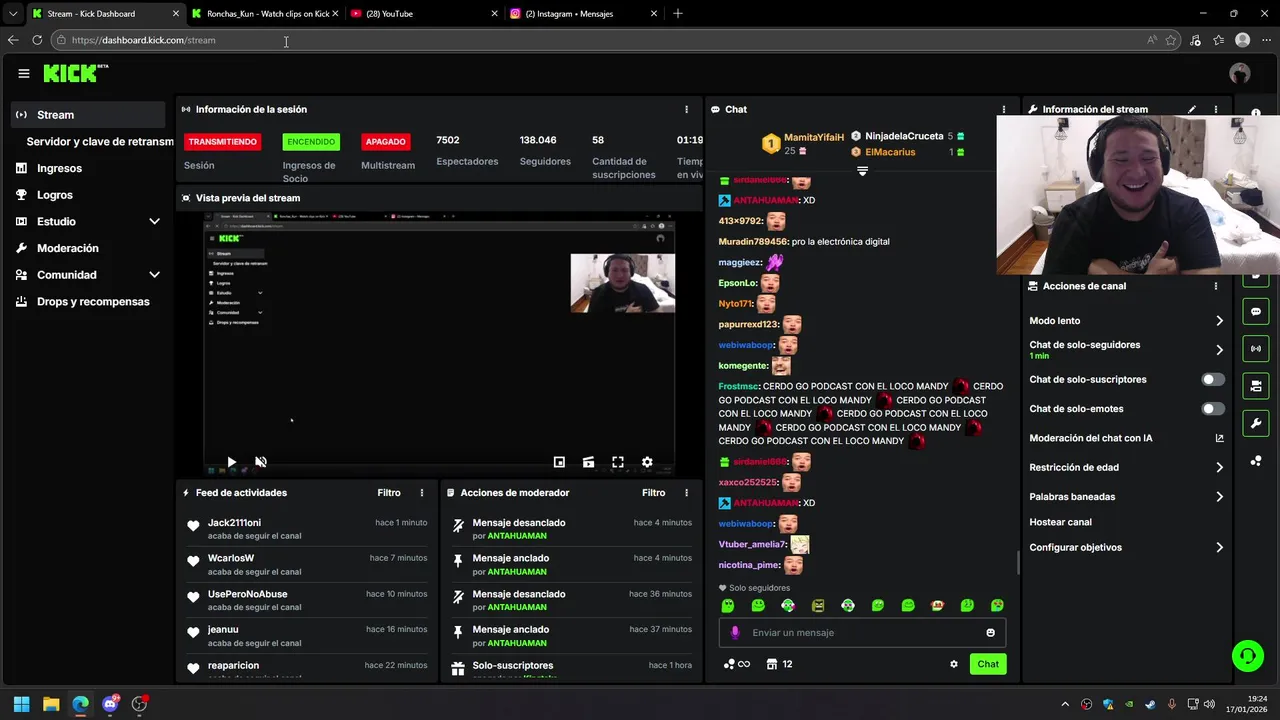
Task: Click the purple microphone icon in chat input
Action: tap(735, 633)
